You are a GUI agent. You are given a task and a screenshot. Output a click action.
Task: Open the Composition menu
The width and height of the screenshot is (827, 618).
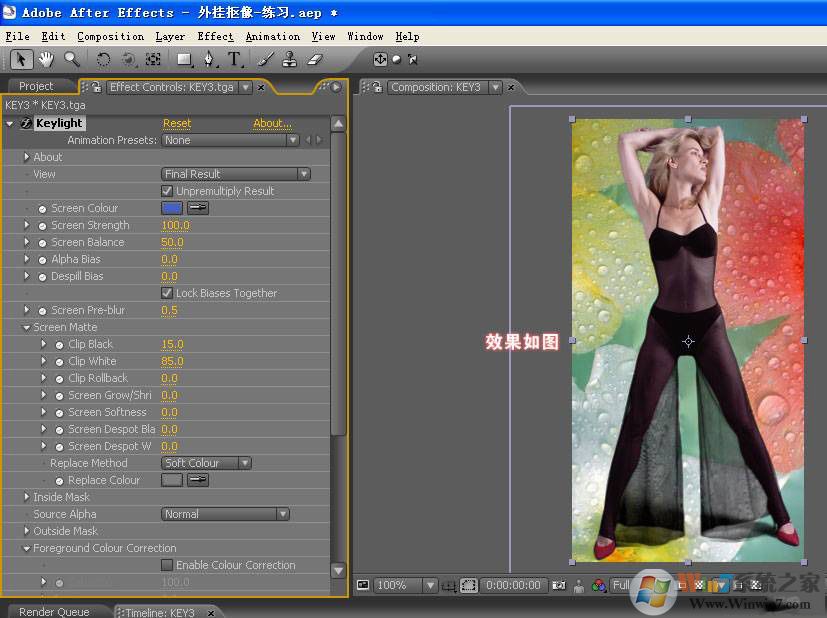click(x=110, y=36)
